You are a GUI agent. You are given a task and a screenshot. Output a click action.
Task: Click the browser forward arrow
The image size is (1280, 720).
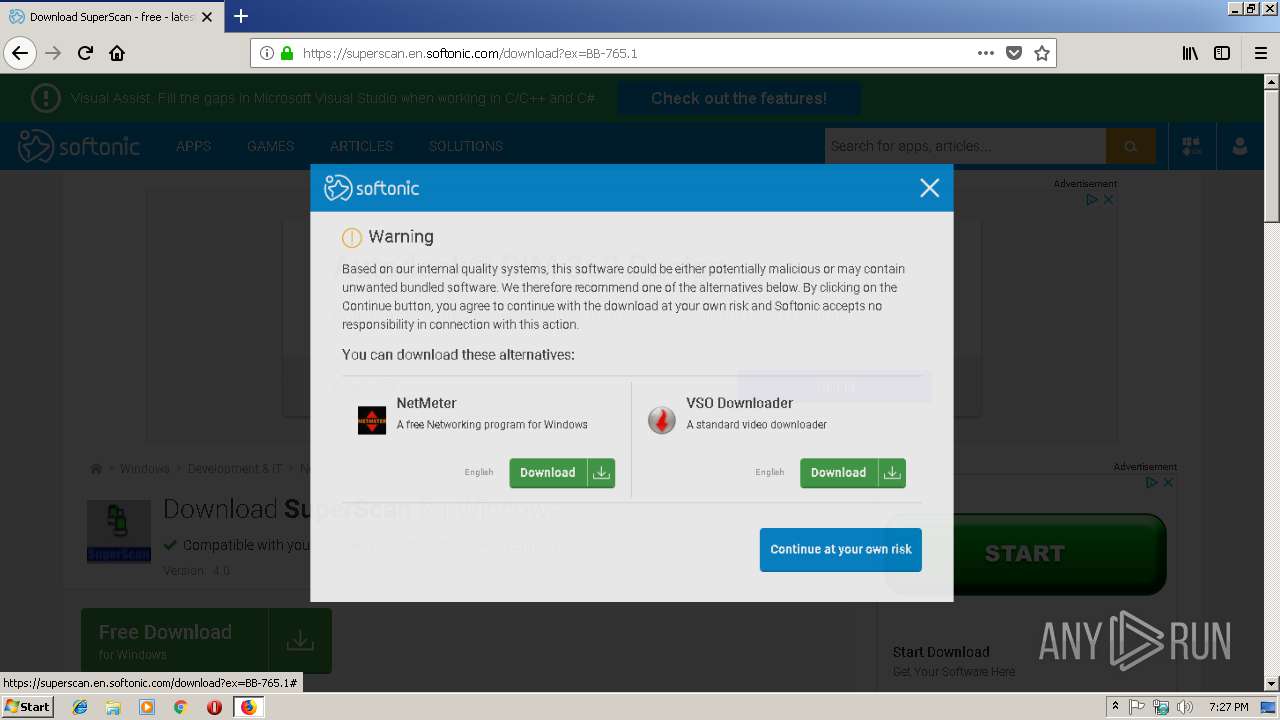(53, 53)
